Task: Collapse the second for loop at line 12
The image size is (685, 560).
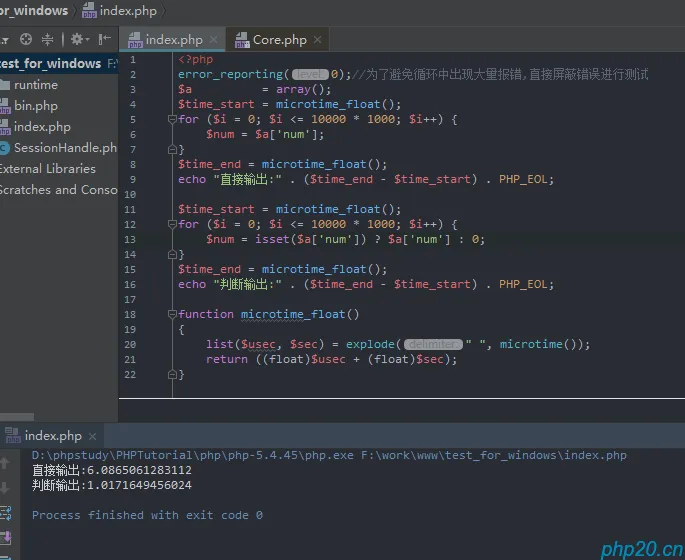Action: [172, 224]
